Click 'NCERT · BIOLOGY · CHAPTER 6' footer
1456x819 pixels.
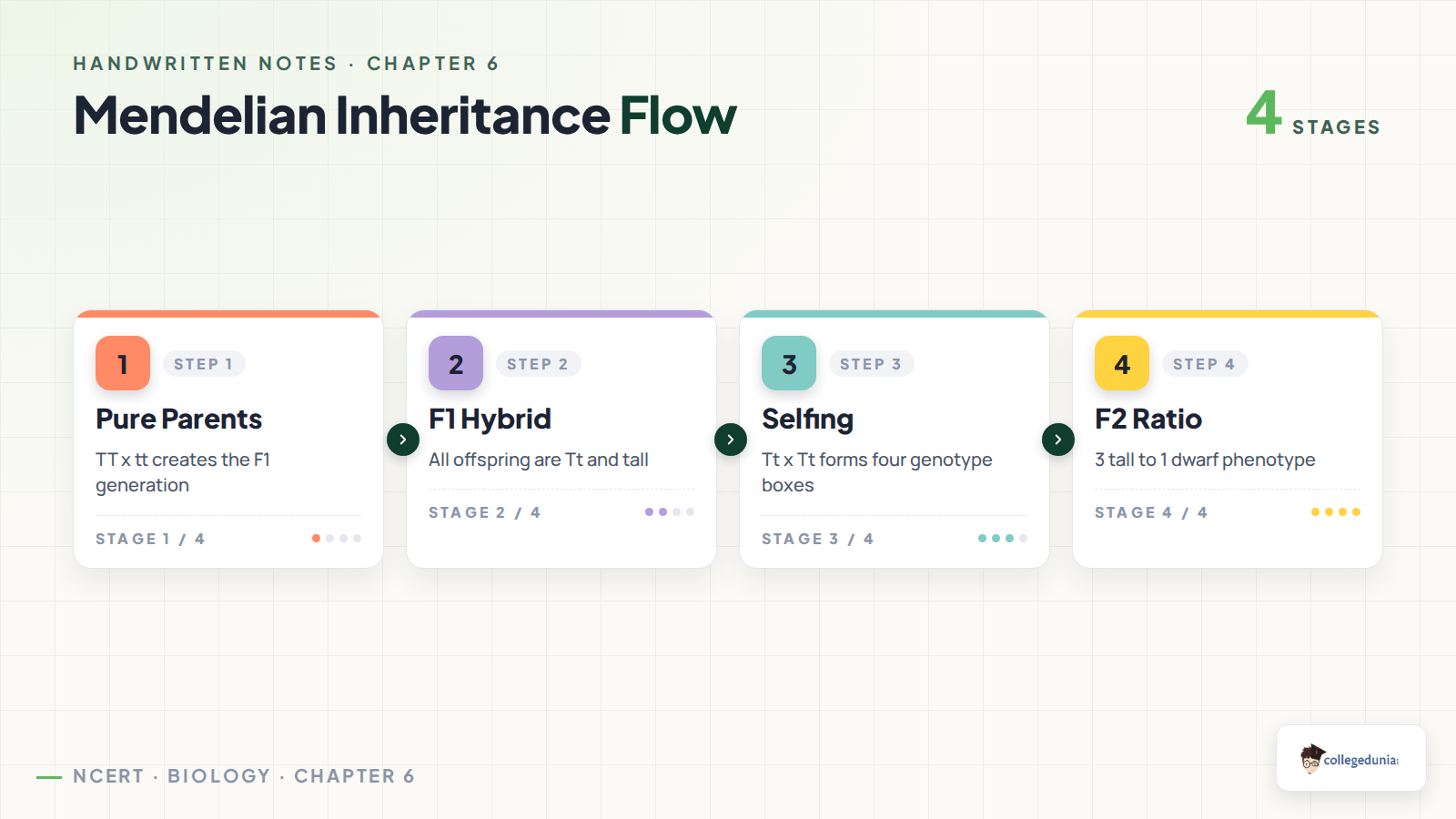(x=244, y=776)
